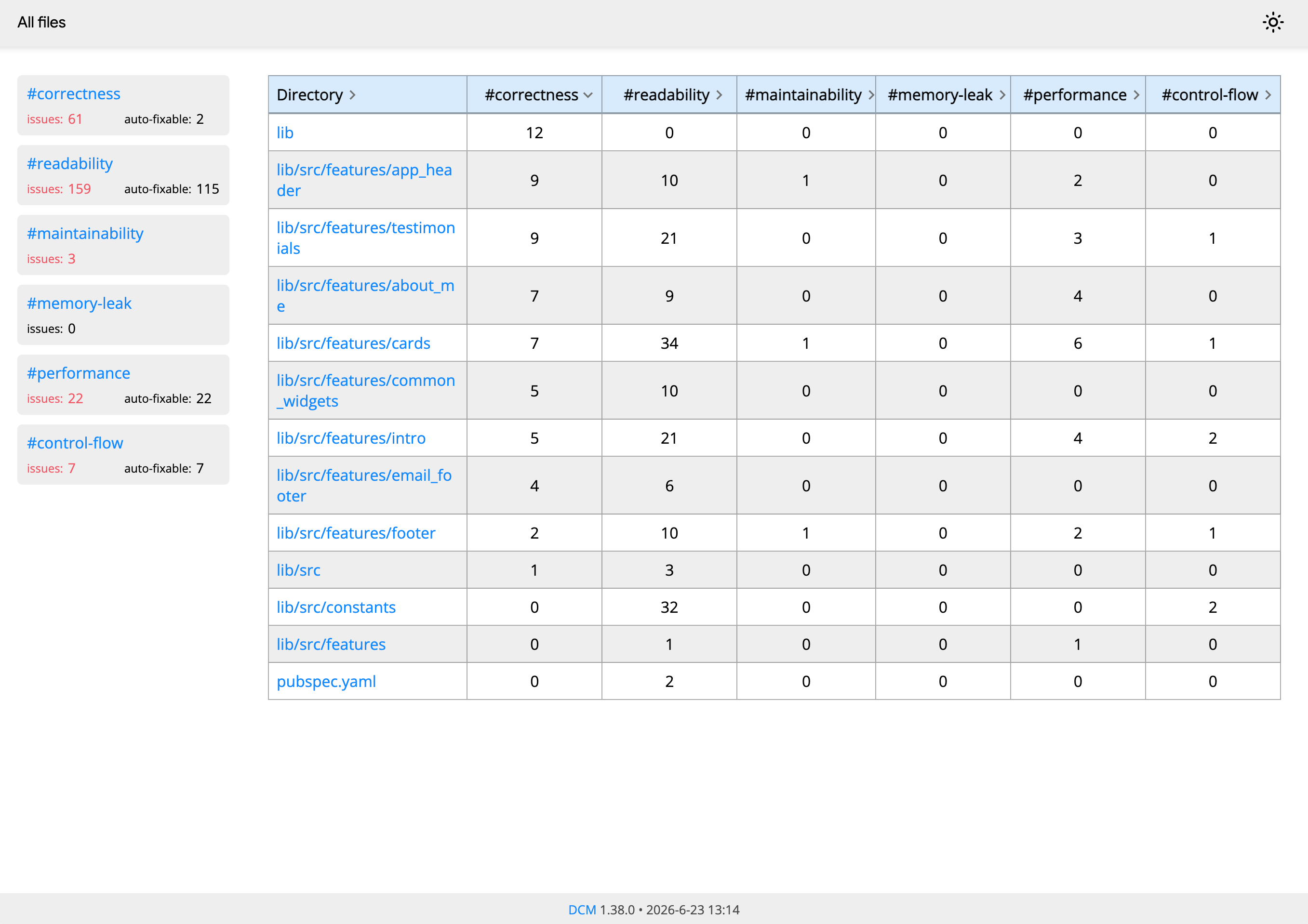Open the lib/src directory link
The width and height of the screenshot is (1308, 924).
(298, 570)
